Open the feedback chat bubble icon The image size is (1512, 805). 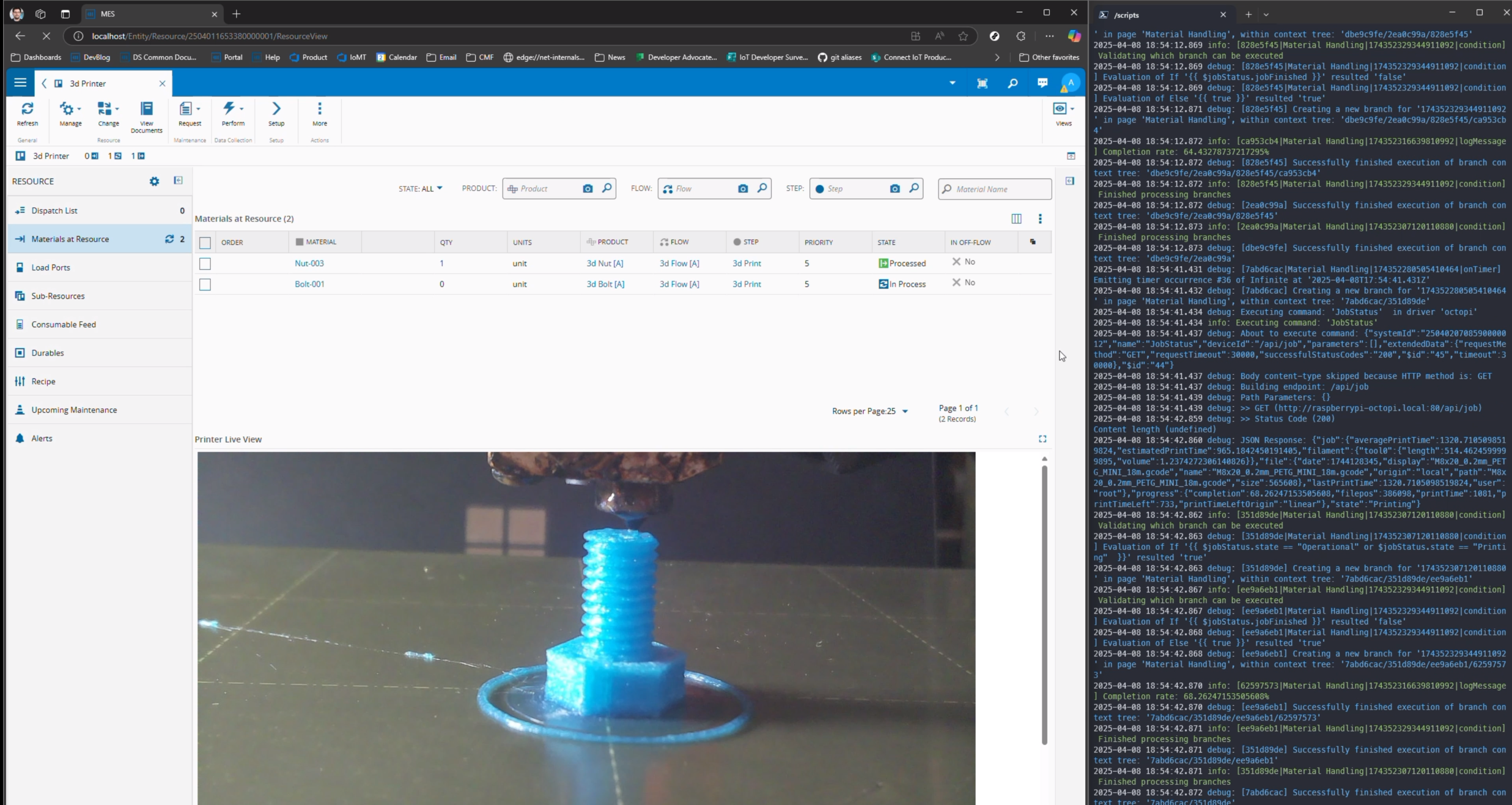point(1042,83)
